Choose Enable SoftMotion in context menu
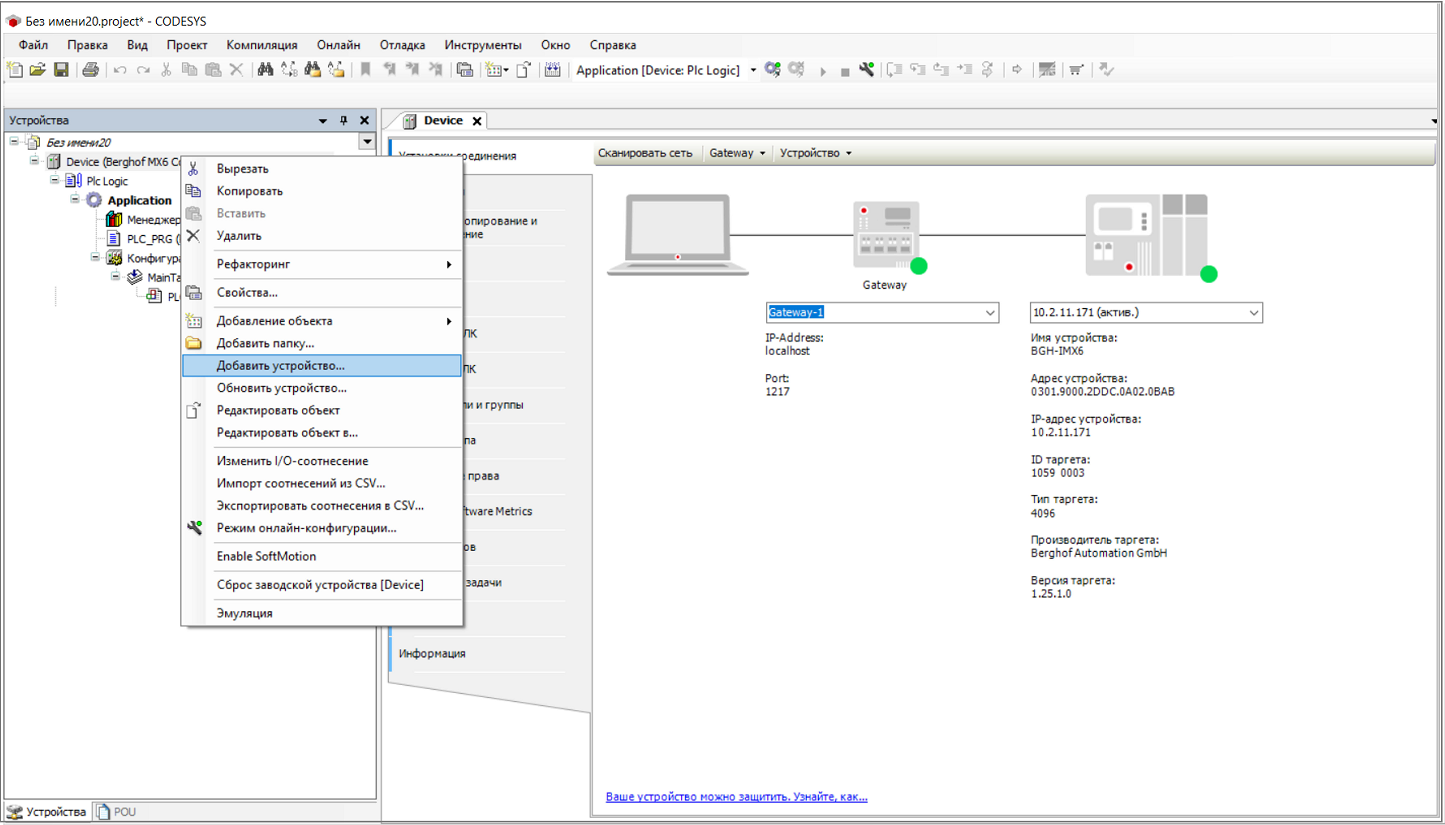This screenshot has height=825, width=1445. click(x=322, y=556)
